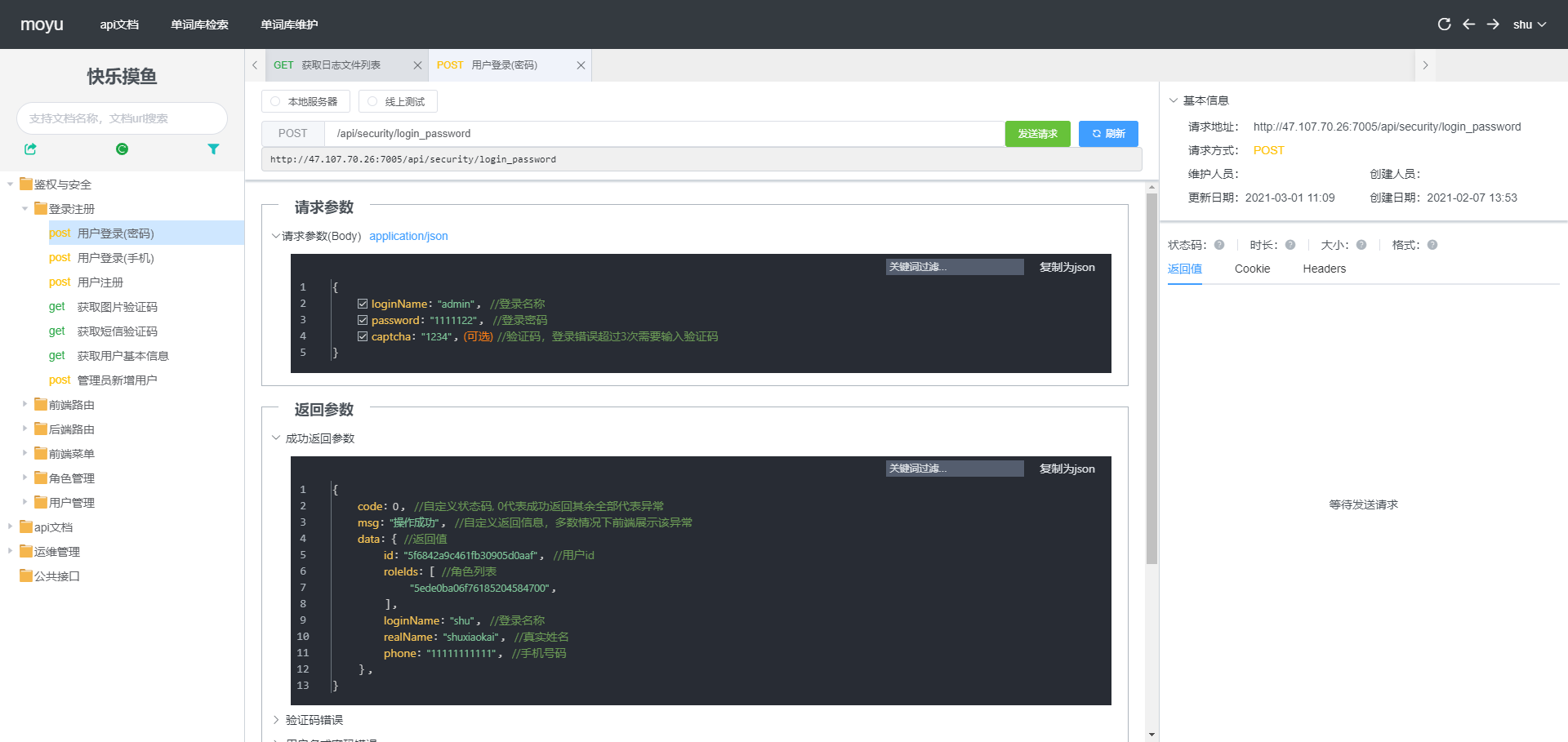Click the 时长 help question icon

(1290, 245)
